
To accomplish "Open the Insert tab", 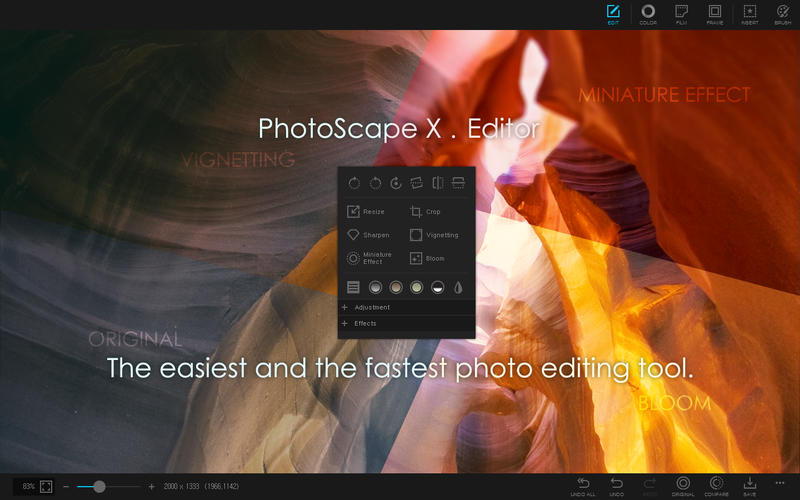I will [749, 14].
